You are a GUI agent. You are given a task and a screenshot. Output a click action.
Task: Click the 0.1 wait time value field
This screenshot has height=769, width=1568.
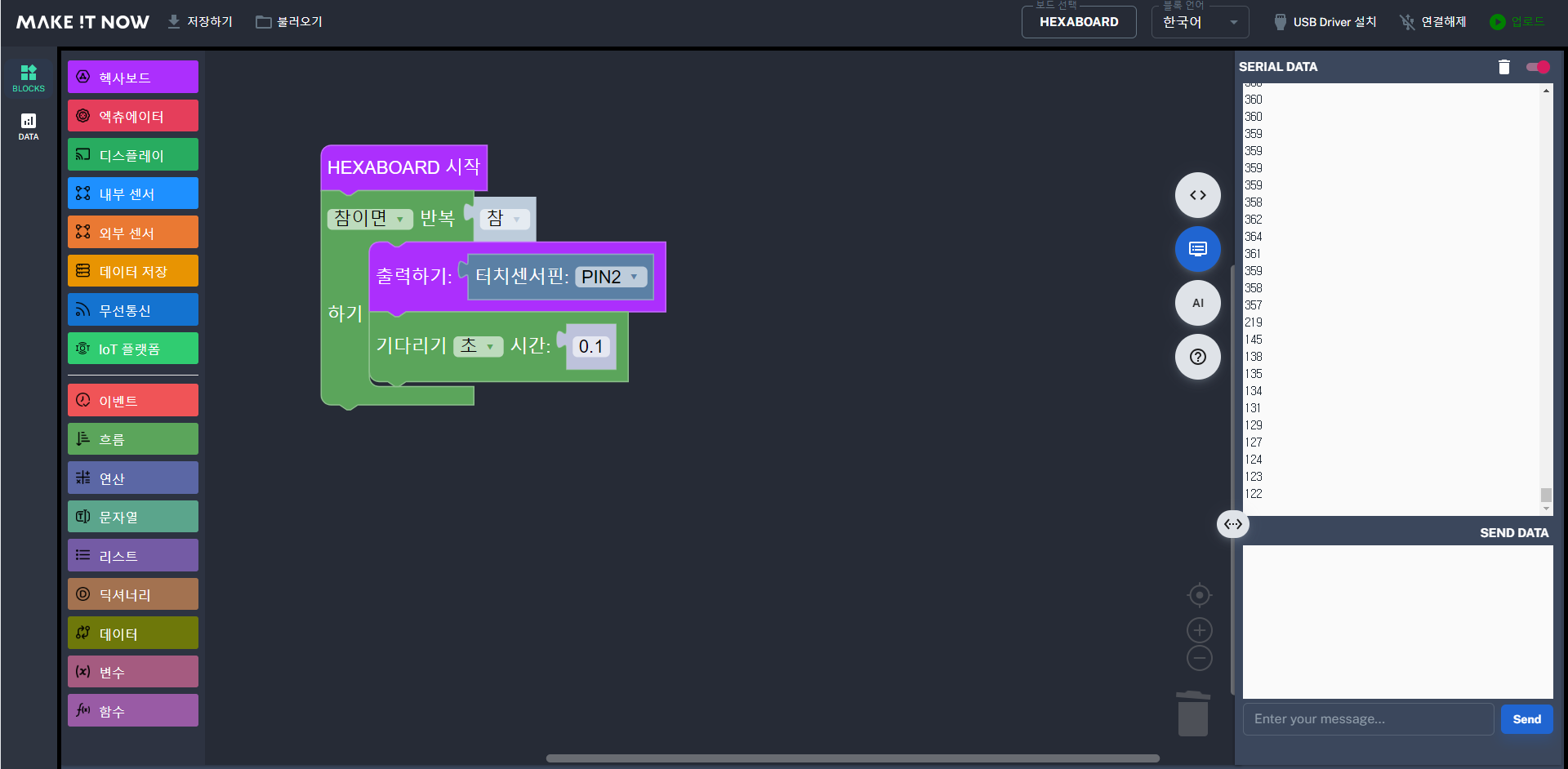tap(591, 346)
